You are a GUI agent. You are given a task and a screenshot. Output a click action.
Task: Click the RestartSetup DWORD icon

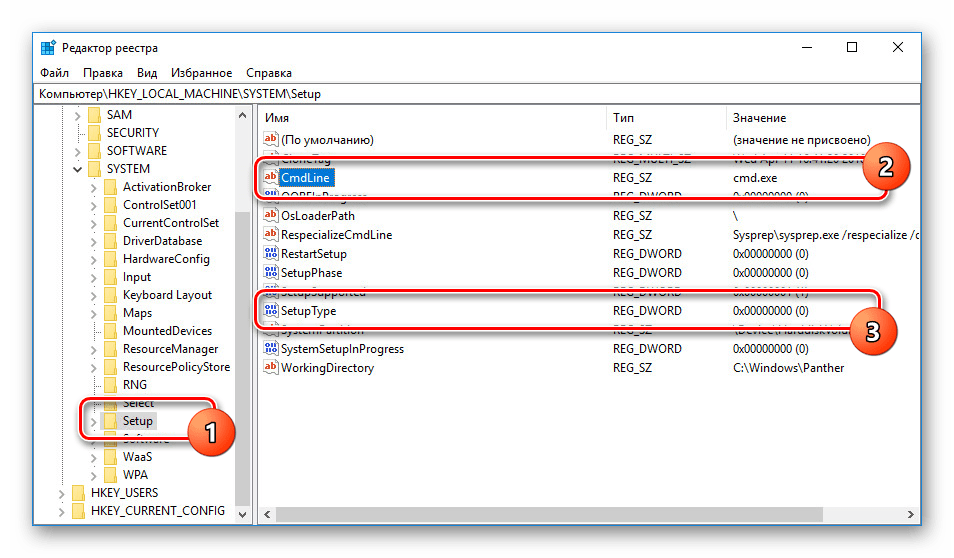click(270, 254)
